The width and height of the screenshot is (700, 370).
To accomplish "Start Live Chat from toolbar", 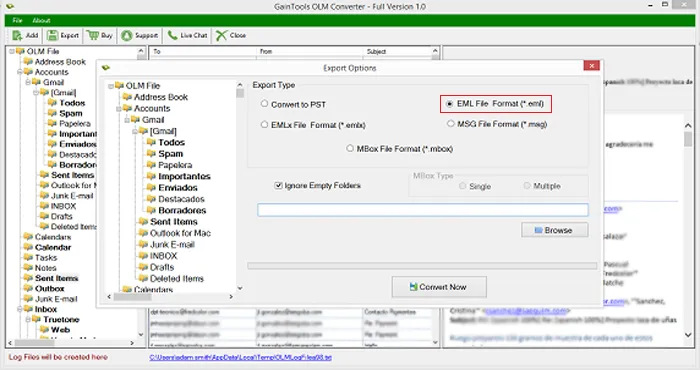I will [187, 35].
